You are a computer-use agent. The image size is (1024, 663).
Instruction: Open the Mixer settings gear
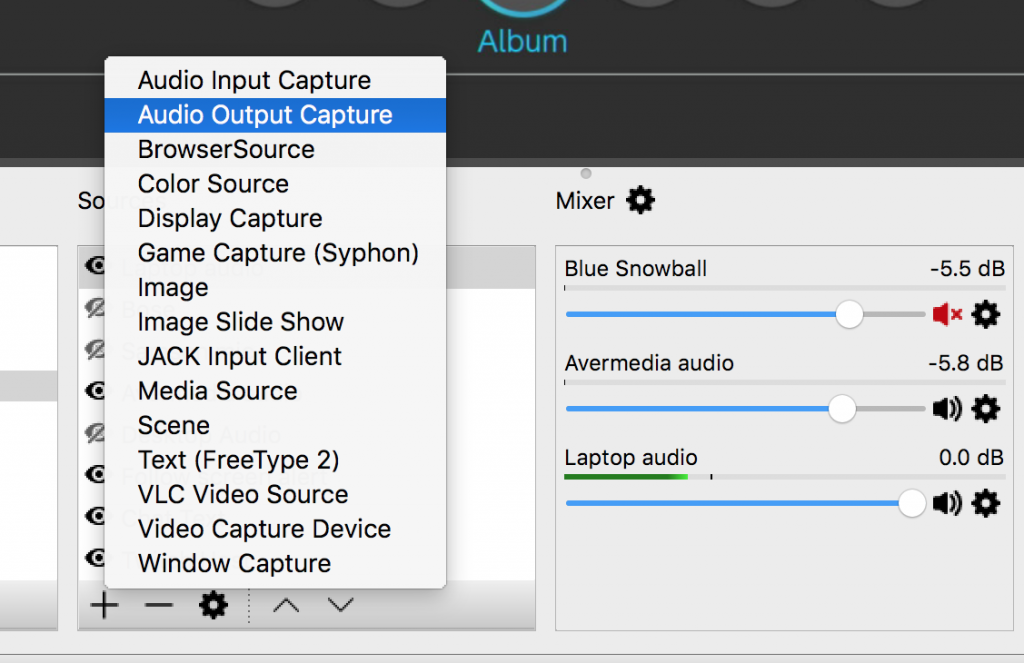pos(640,200)
